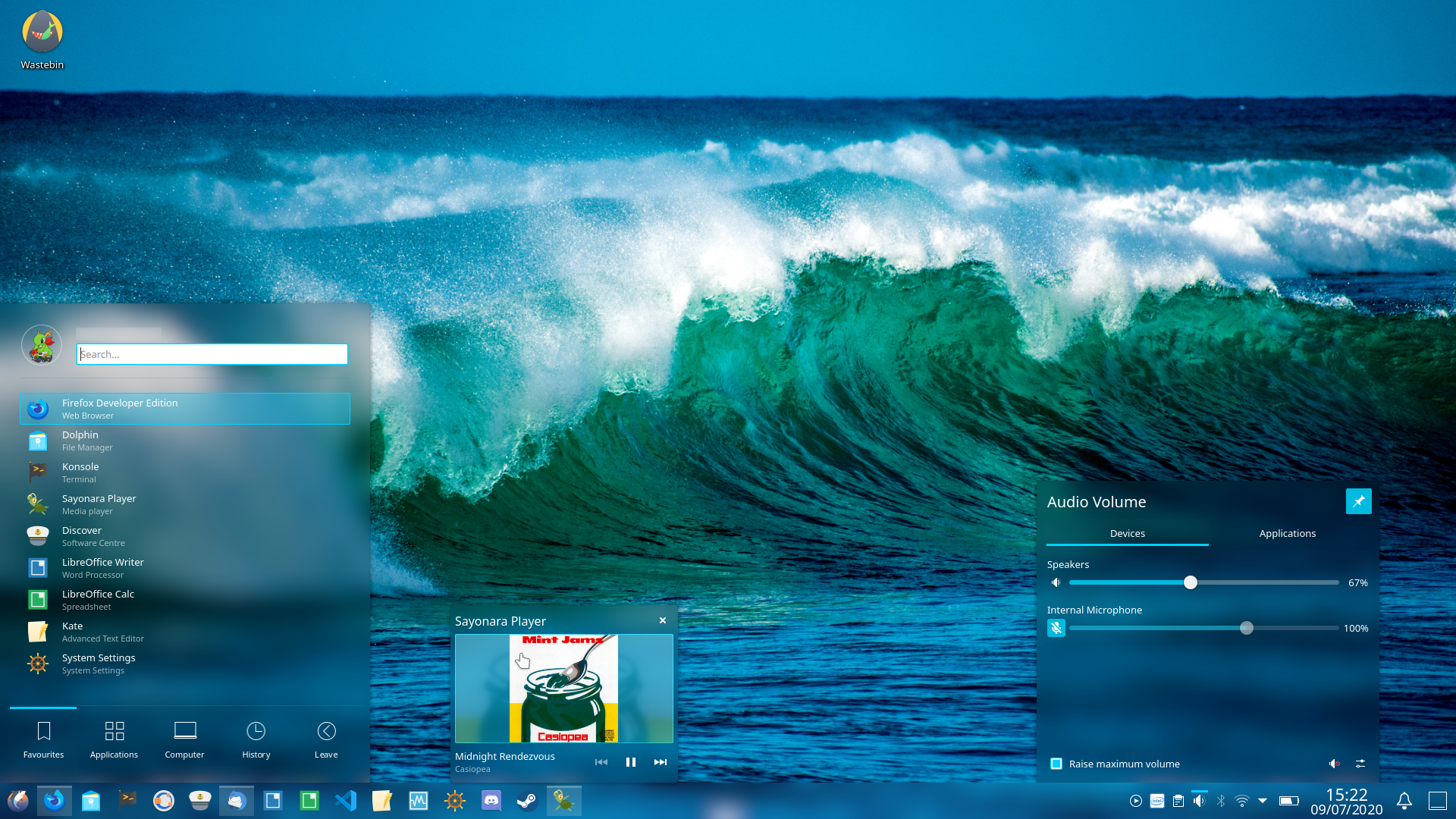Switch to the Devices tab

1128,534
